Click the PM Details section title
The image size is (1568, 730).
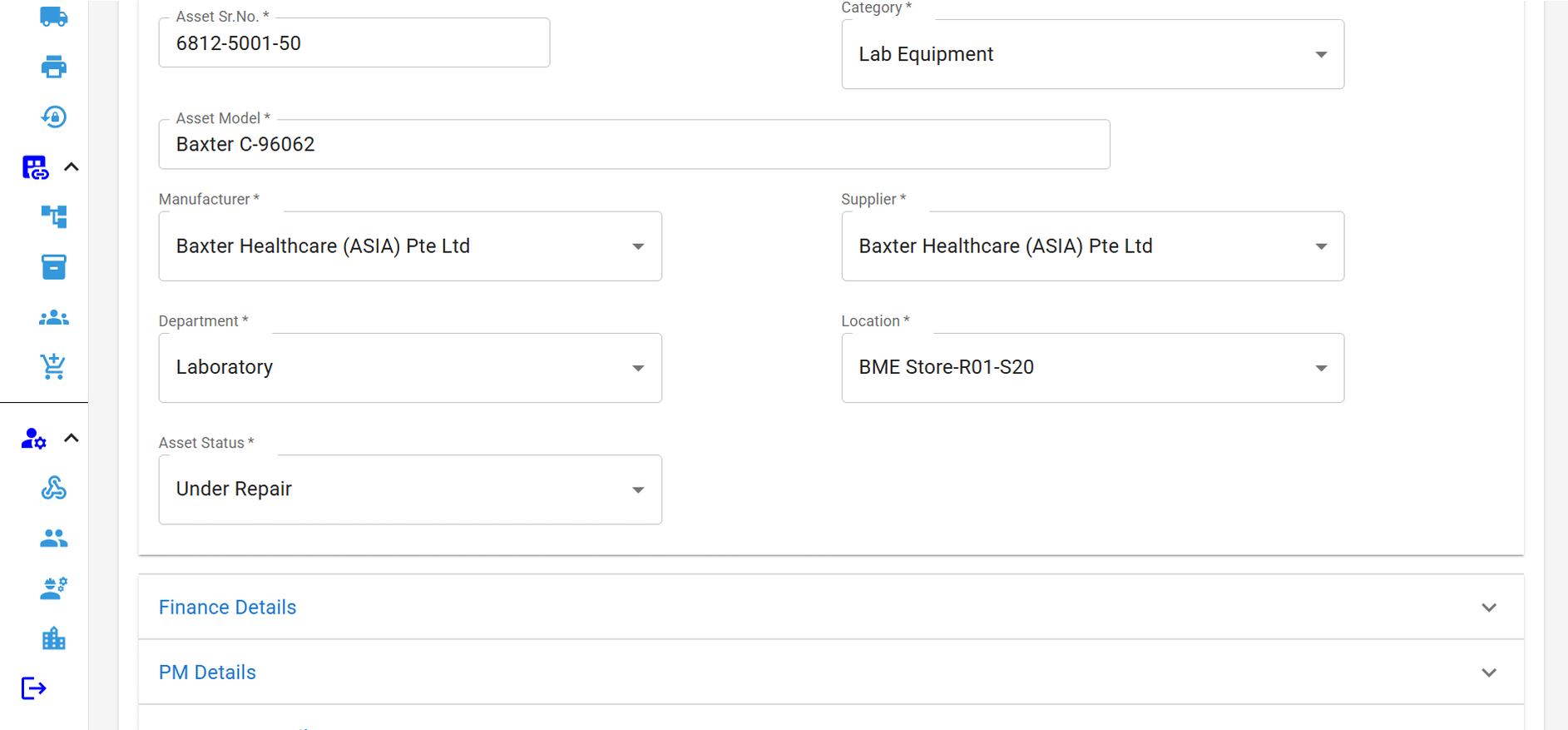[207, 673]
